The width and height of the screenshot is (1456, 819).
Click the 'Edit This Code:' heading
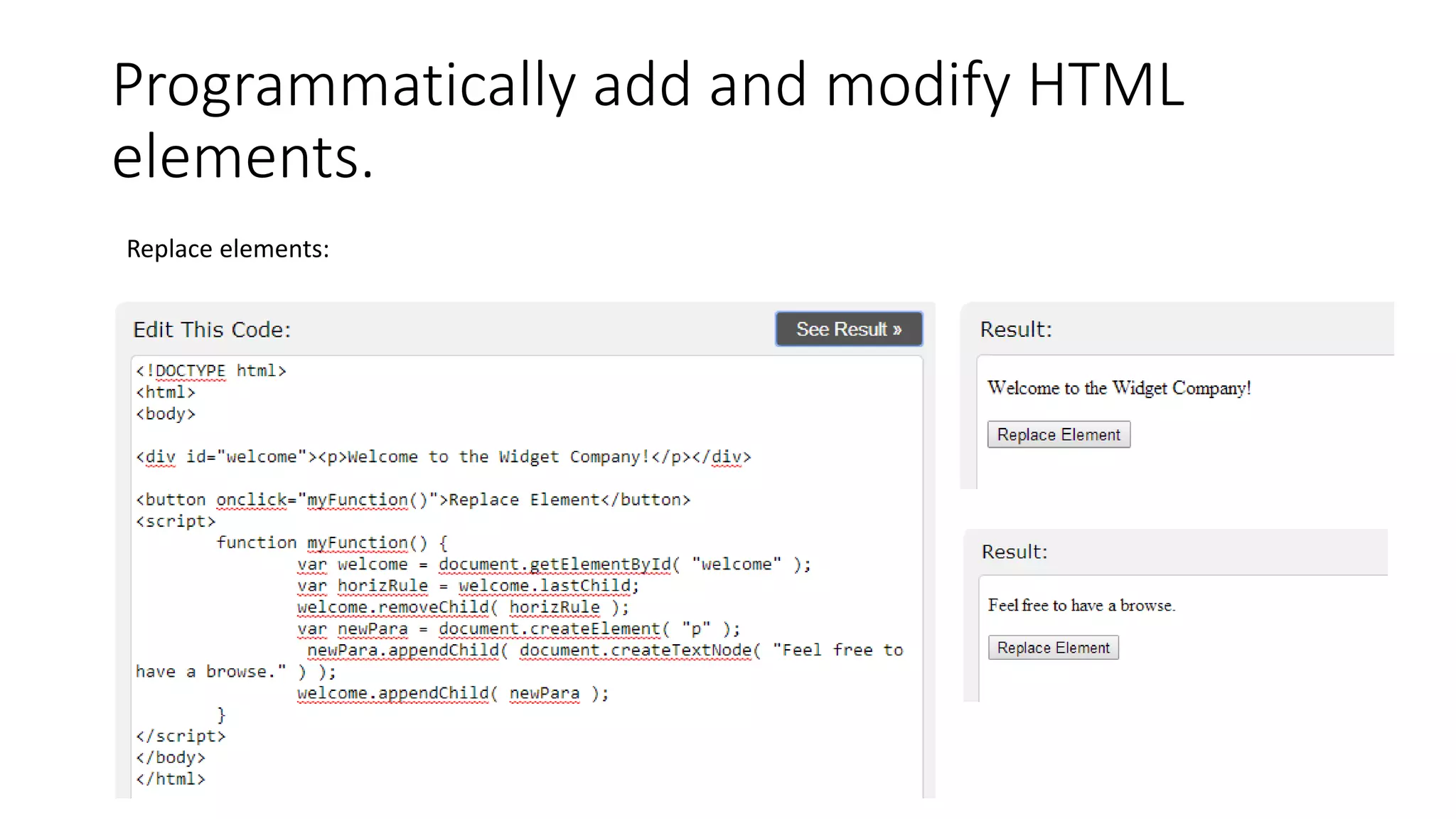[x=212, y=330]
